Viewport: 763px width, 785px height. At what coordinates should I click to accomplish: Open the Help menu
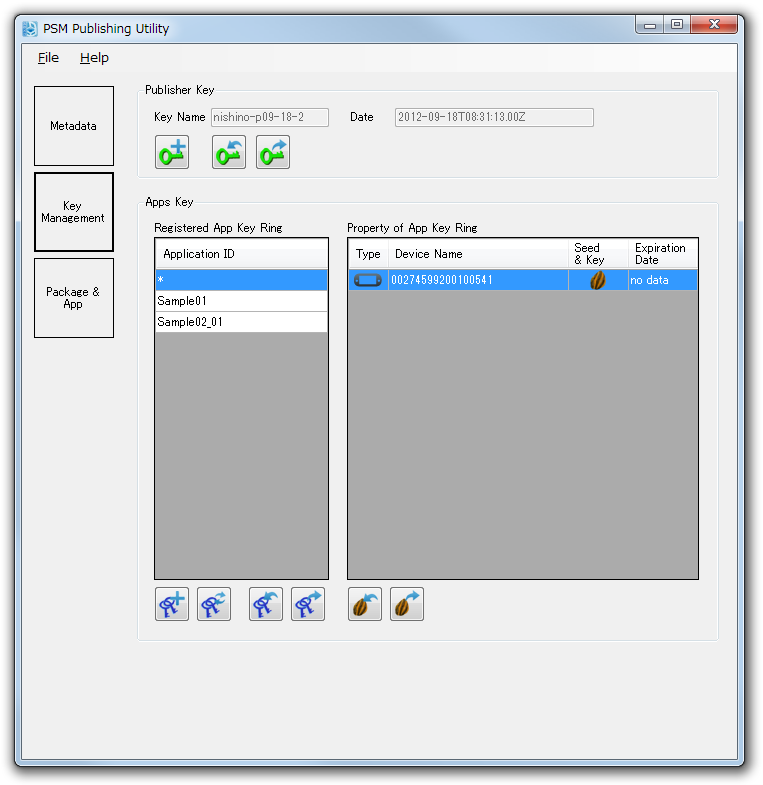point(94,58)
